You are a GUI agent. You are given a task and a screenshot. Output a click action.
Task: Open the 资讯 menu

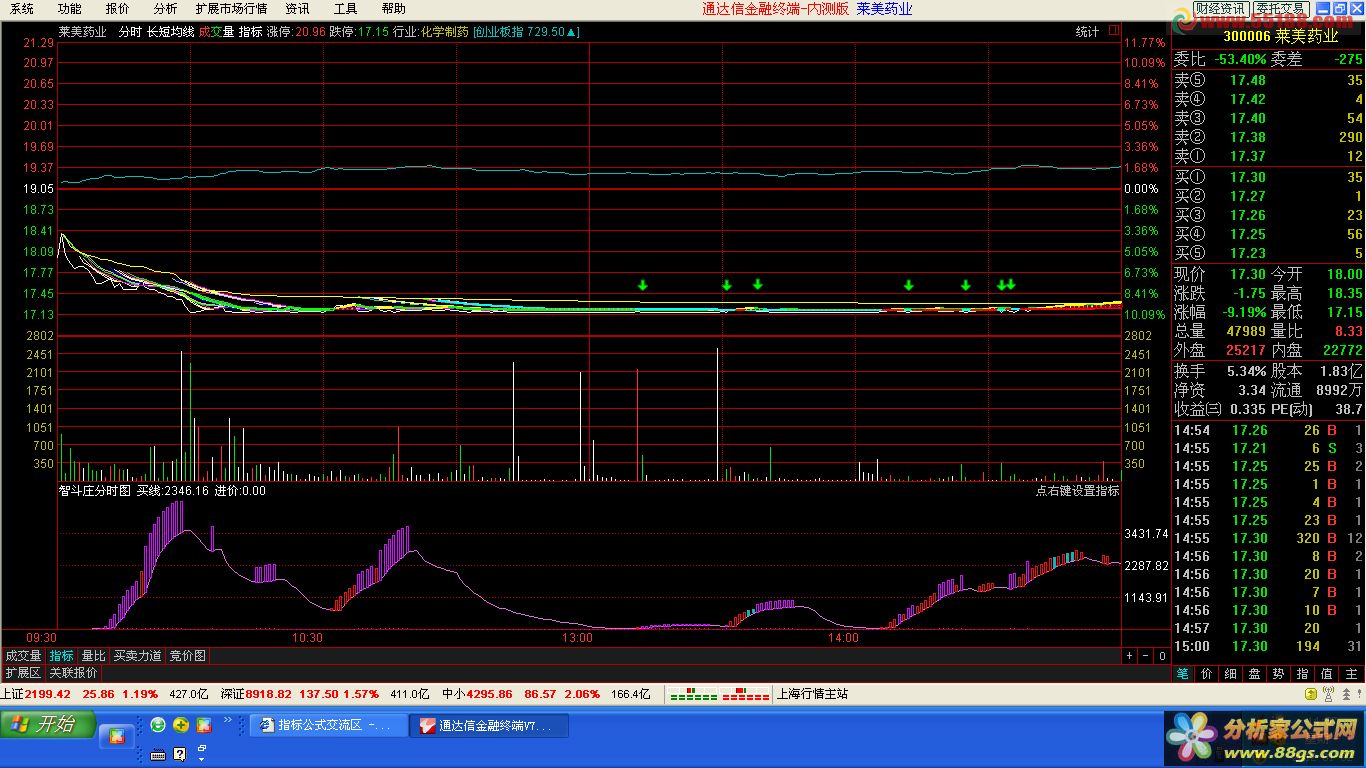[297, 9]
